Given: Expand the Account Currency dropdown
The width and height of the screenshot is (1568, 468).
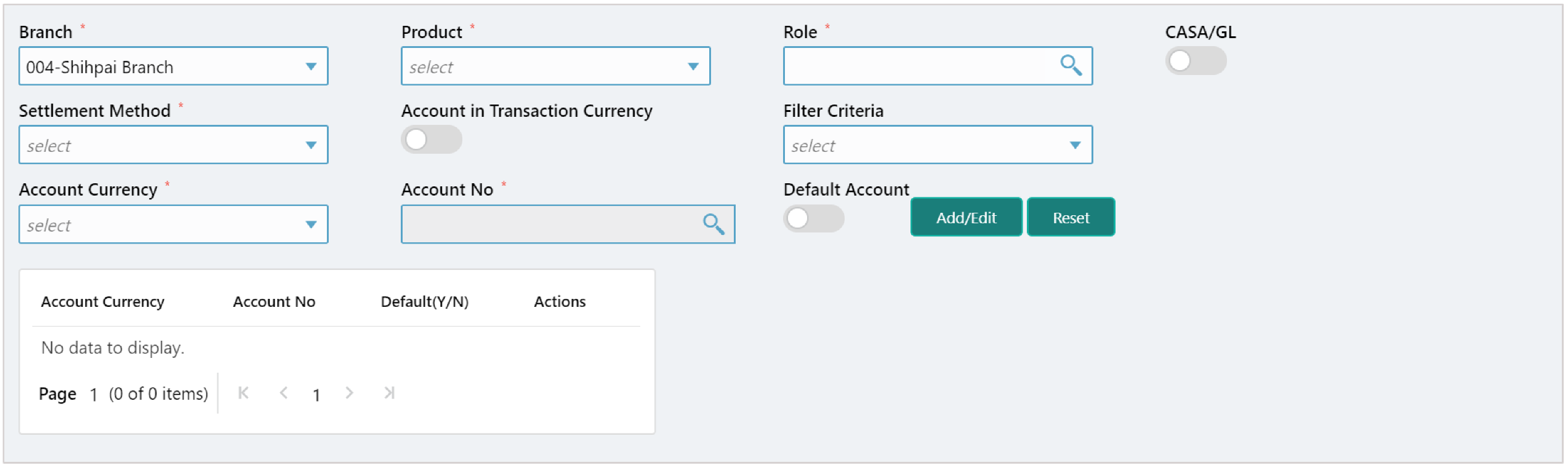Looking at the screenshot, I should (174, 224).
